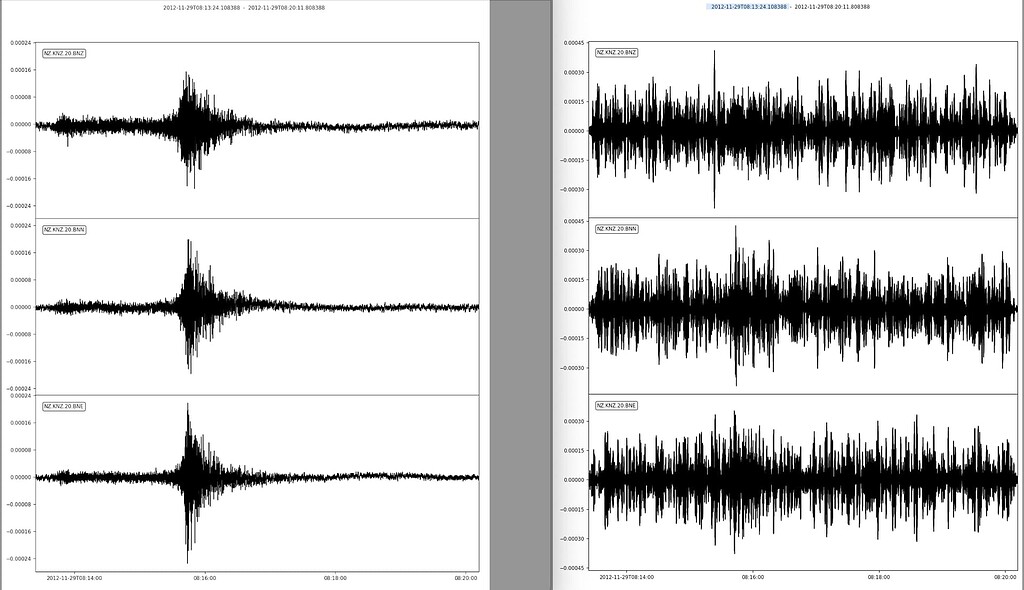1024x590 pixels.
Task: Click the 08:18:00 tick on left time axis
Action: 335,577
